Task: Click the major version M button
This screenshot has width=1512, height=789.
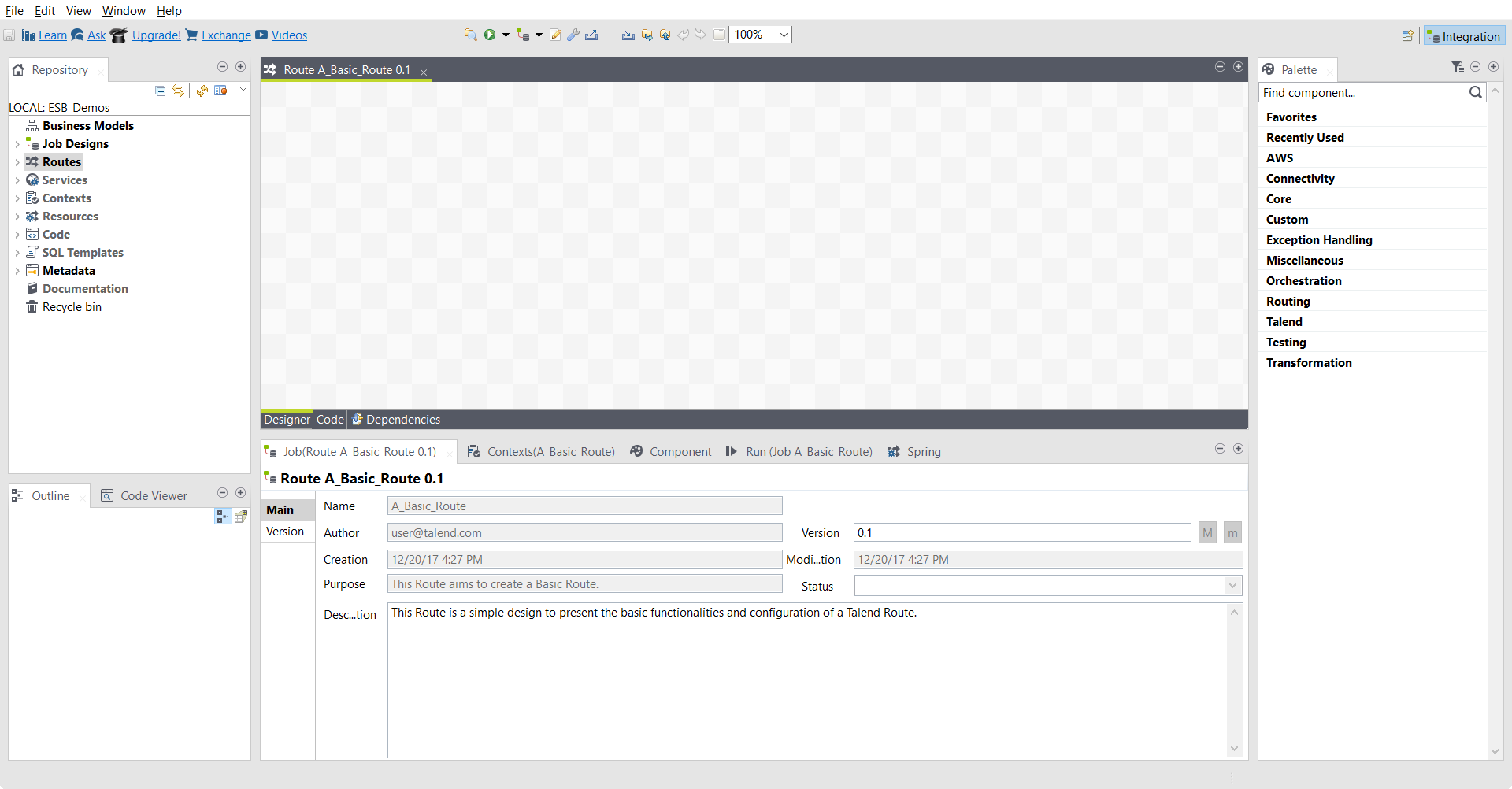Action: pyautogui.click(x=1207, y=533)
